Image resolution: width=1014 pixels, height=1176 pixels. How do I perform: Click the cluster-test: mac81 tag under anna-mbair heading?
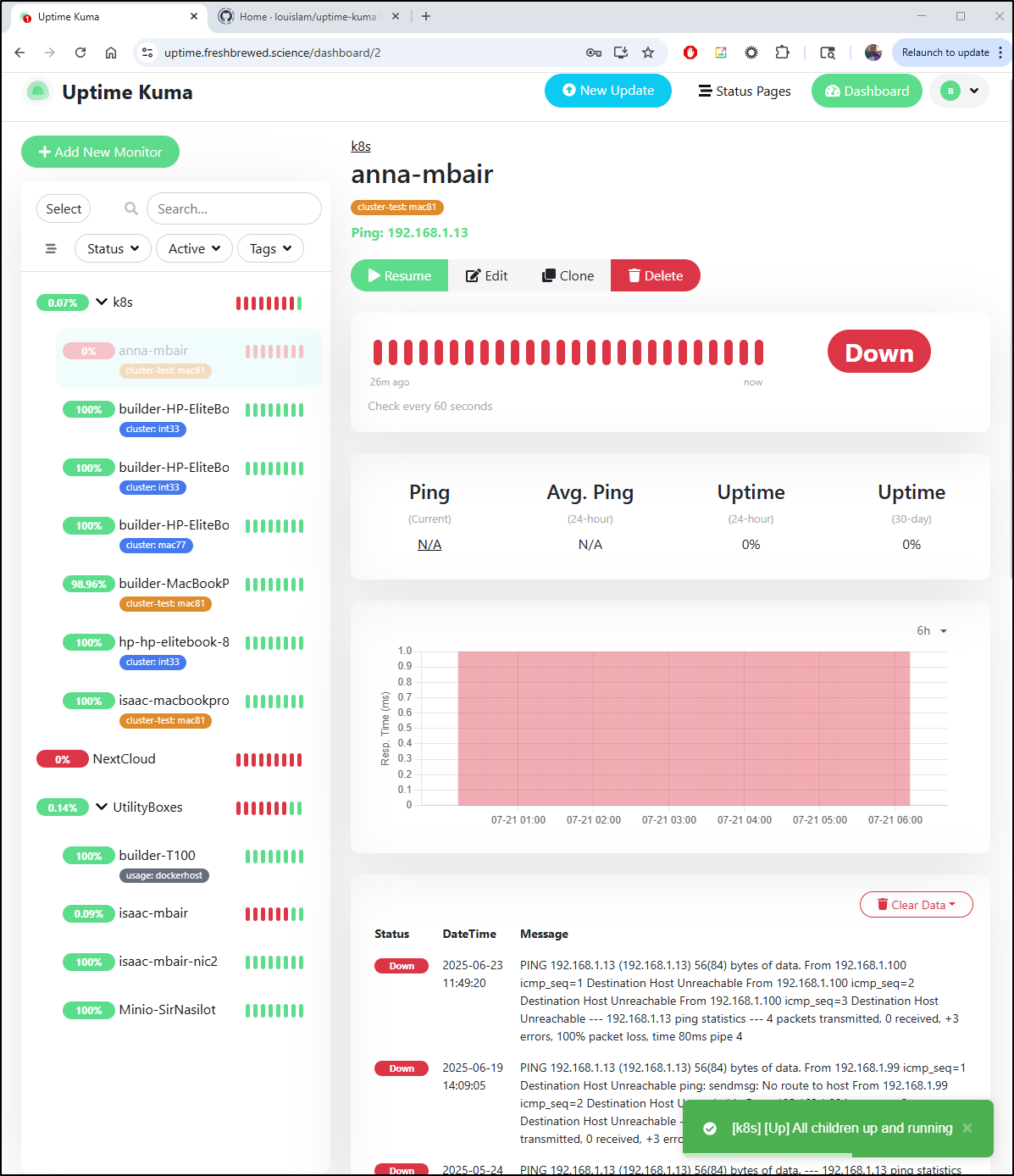click(x=397, y=207)
